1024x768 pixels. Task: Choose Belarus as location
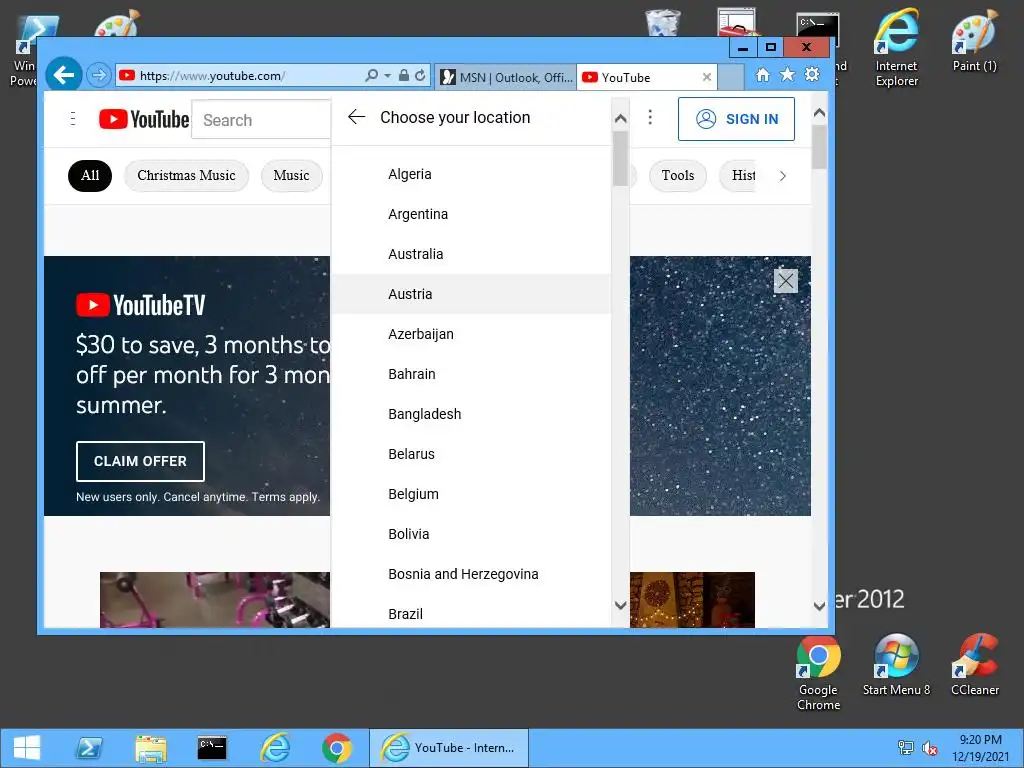pyautogui.click(x=471, y=454)
